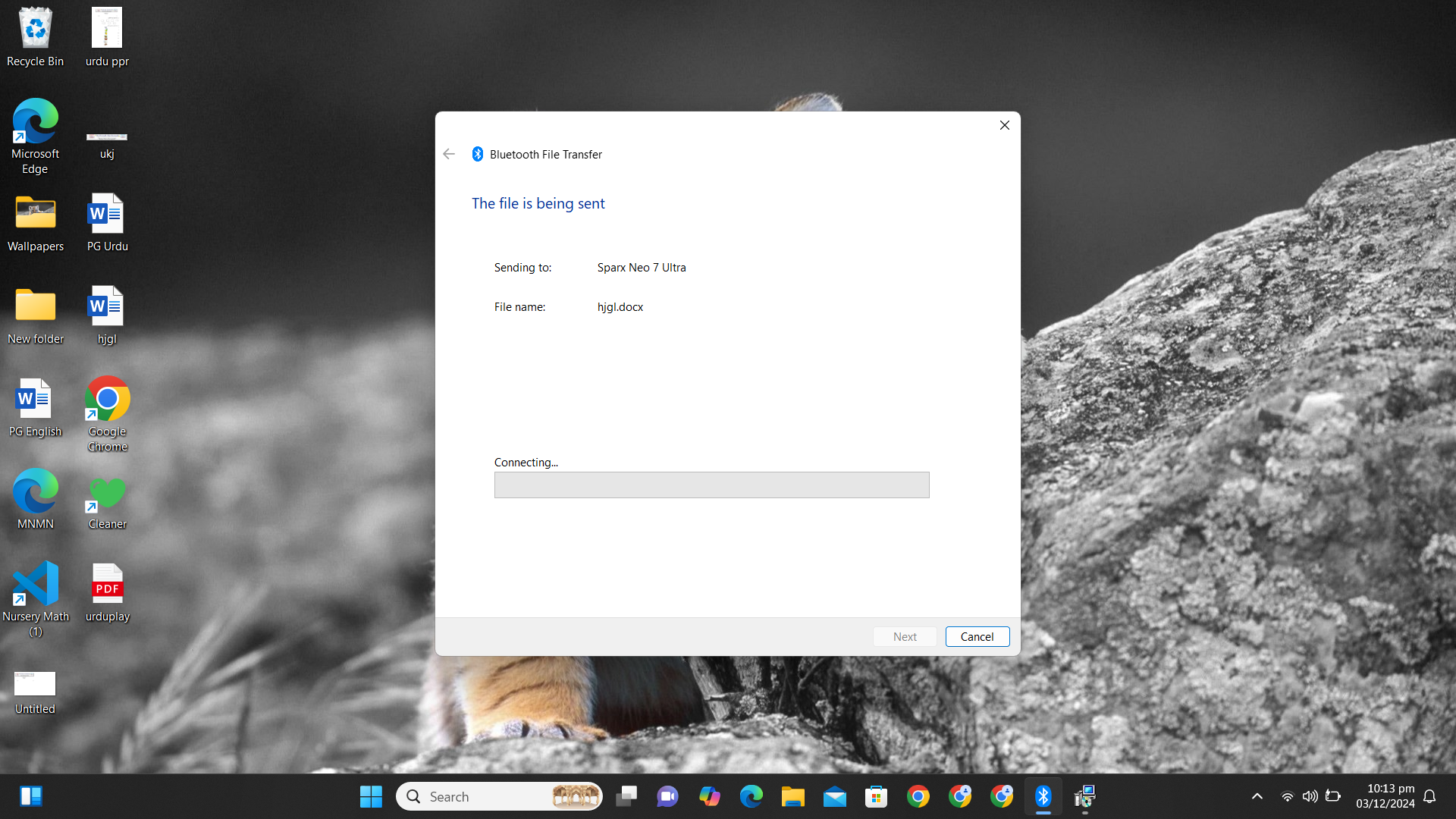Show hidden system tray icons

[x=1257, y=796]
